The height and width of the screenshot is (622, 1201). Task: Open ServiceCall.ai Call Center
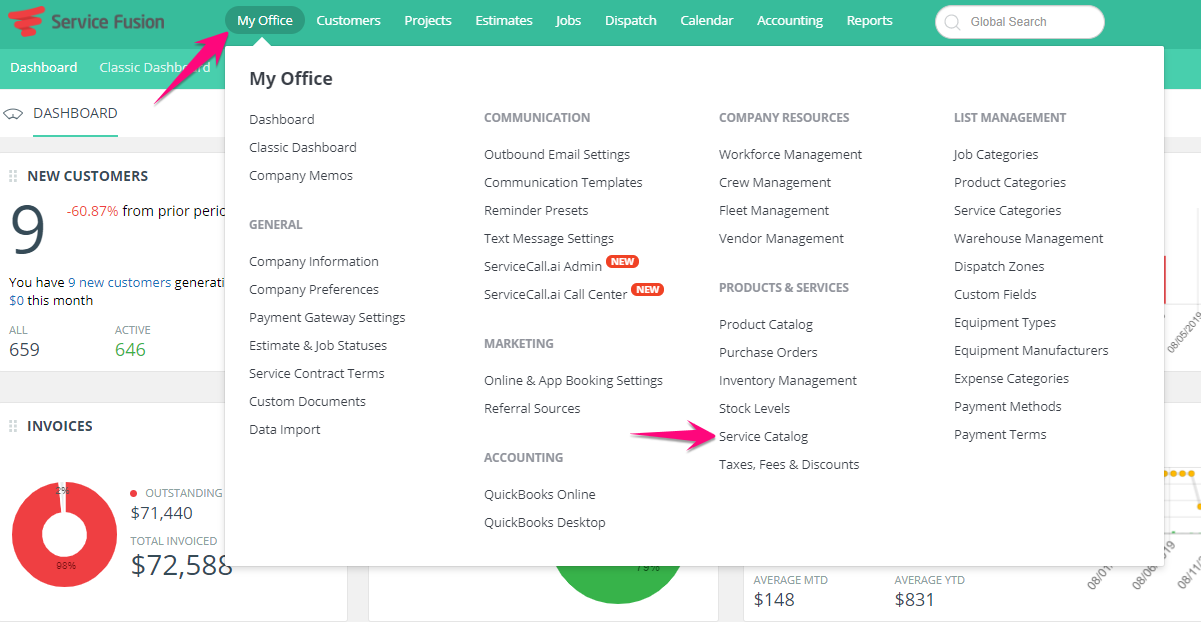pos(556,295)
